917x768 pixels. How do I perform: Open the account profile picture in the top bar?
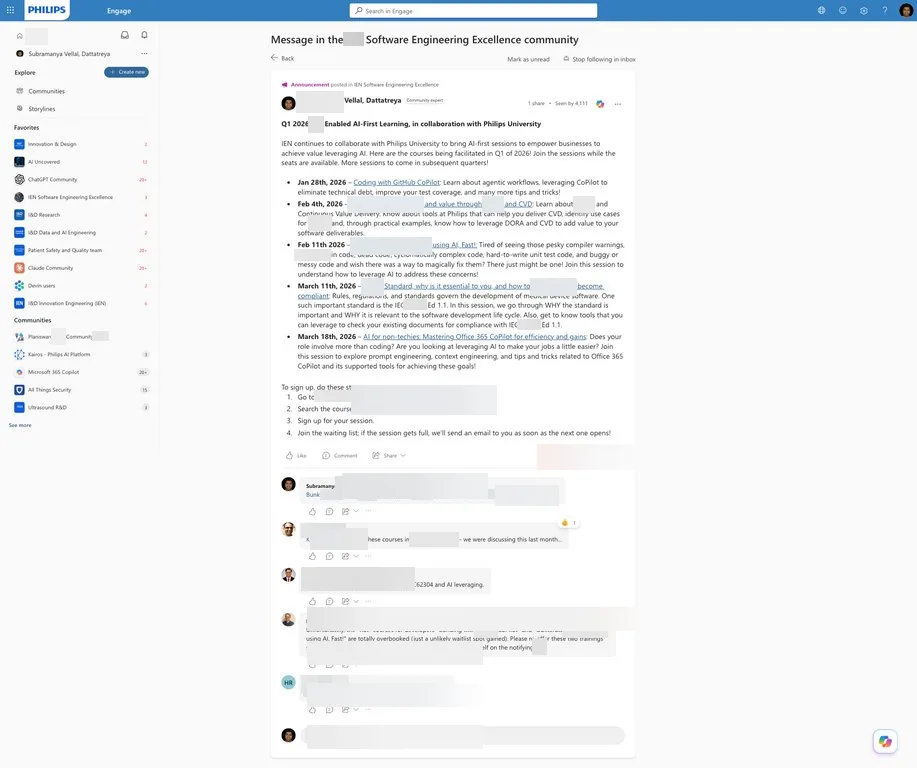click(906, 11)
